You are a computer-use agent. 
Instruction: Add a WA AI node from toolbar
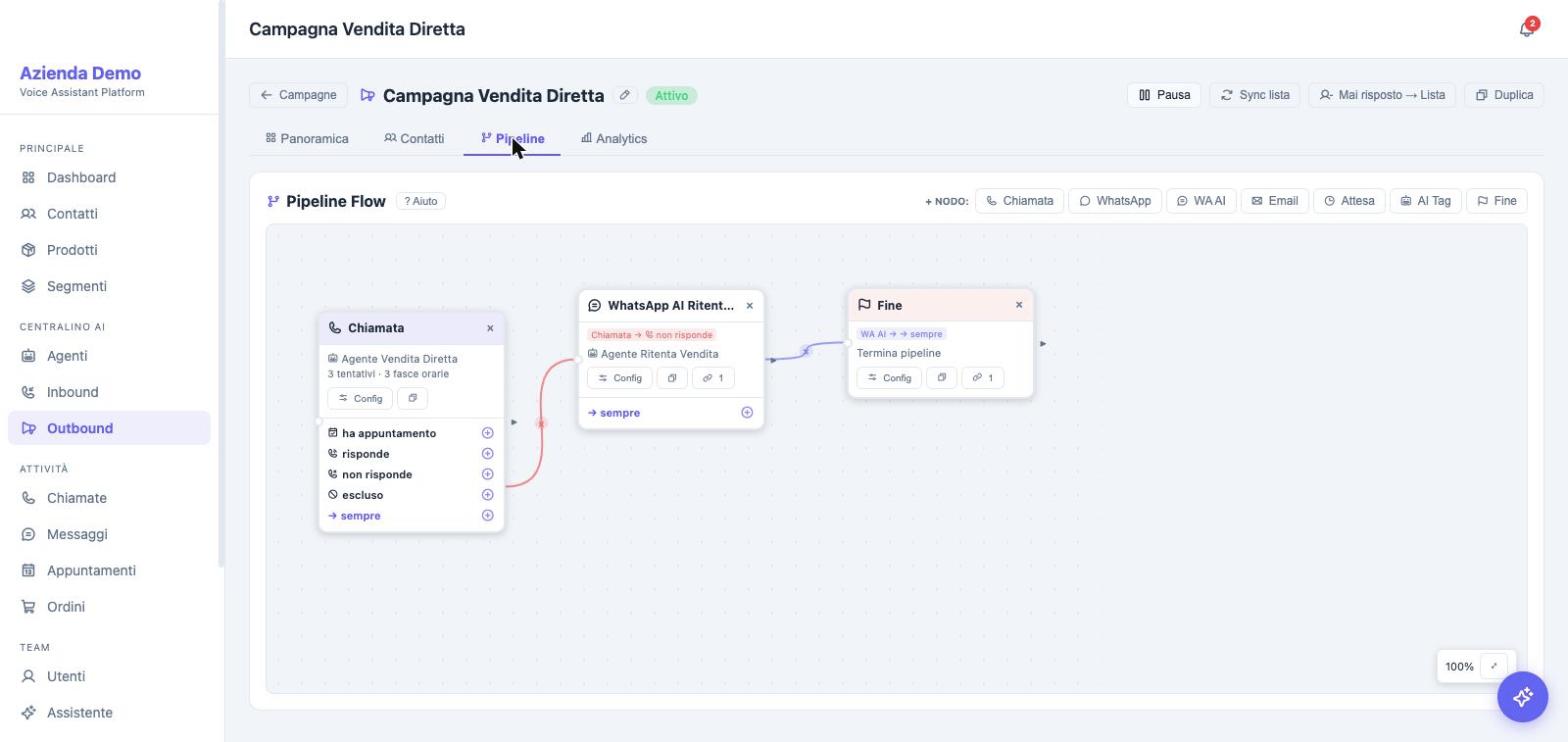click(x=1201, y=201)
